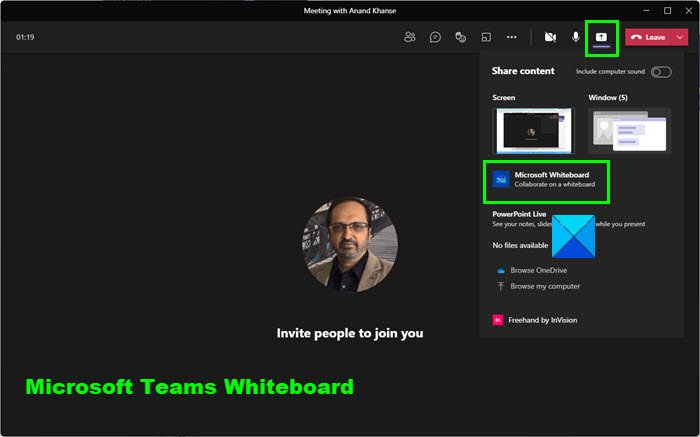Leave the meeting

[x=649, y=37]
